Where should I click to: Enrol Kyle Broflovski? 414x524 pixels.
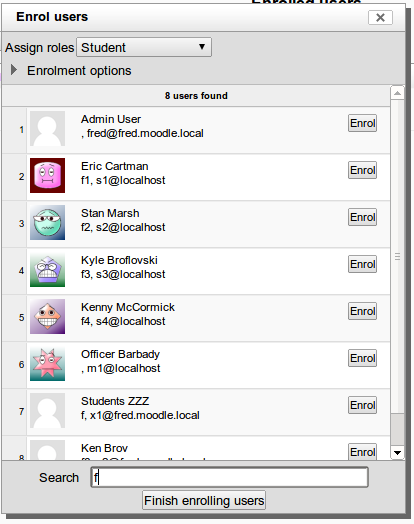click(x=363, y=264)
